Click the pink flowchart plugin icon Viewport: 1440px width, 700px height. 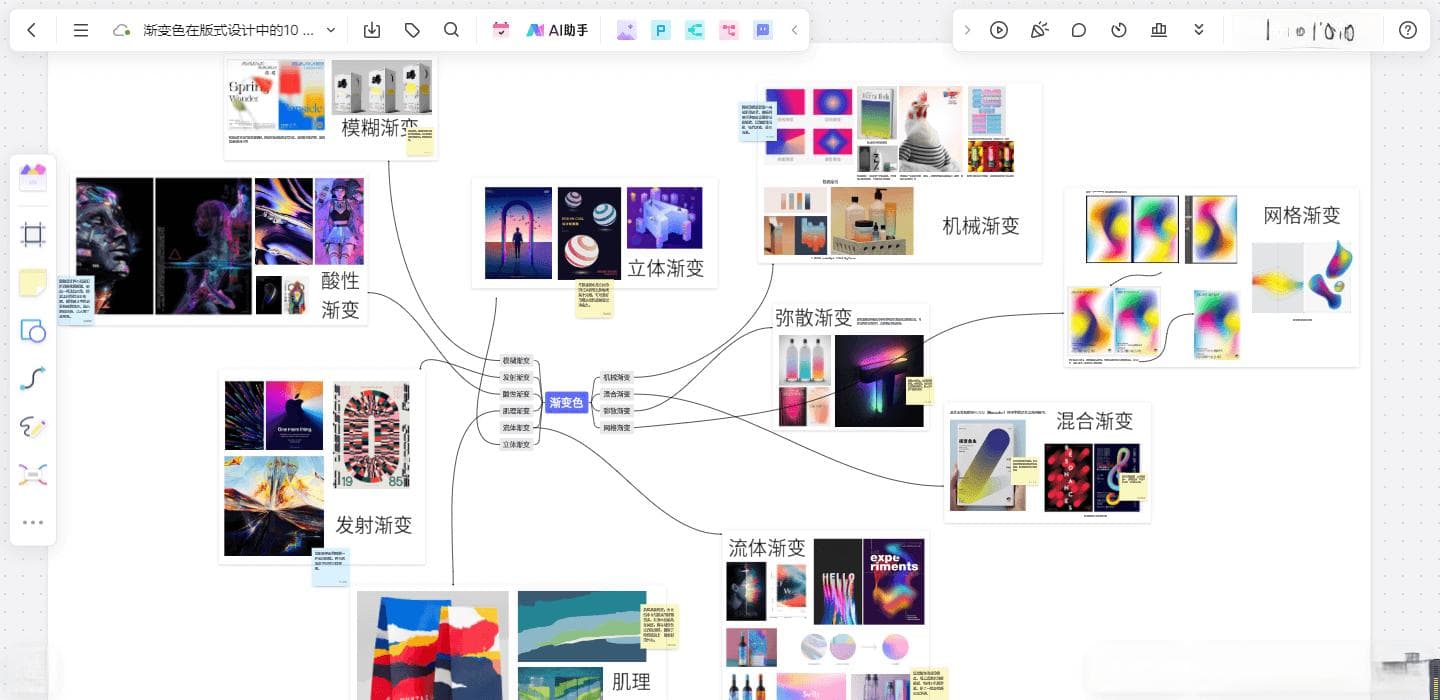[728, 30]
